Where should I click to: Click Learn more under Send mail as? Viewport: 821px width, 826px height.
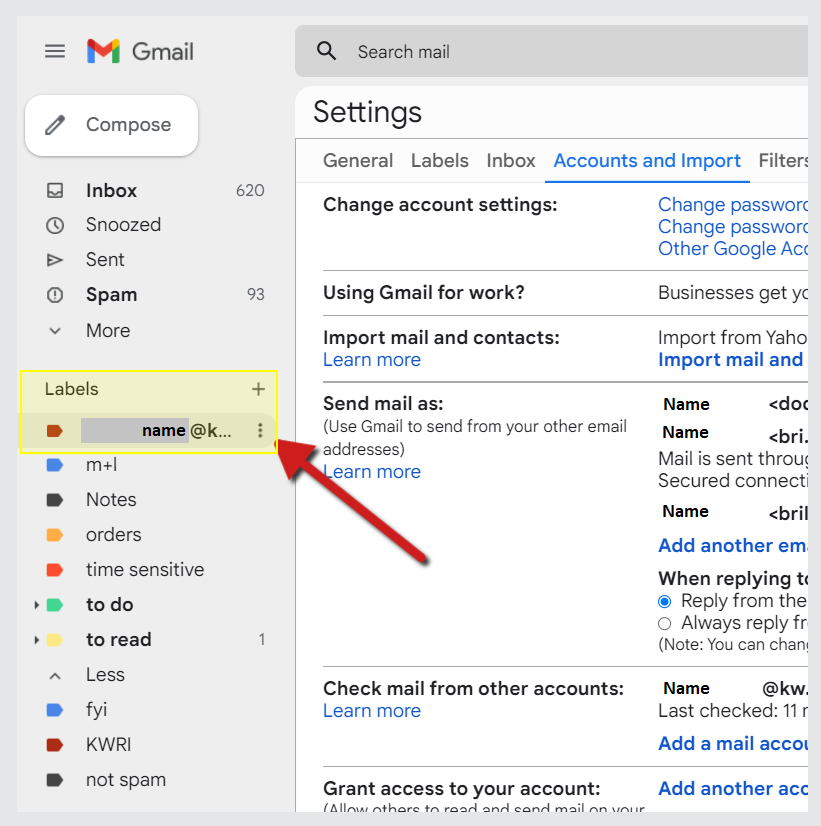coord(372,471)
